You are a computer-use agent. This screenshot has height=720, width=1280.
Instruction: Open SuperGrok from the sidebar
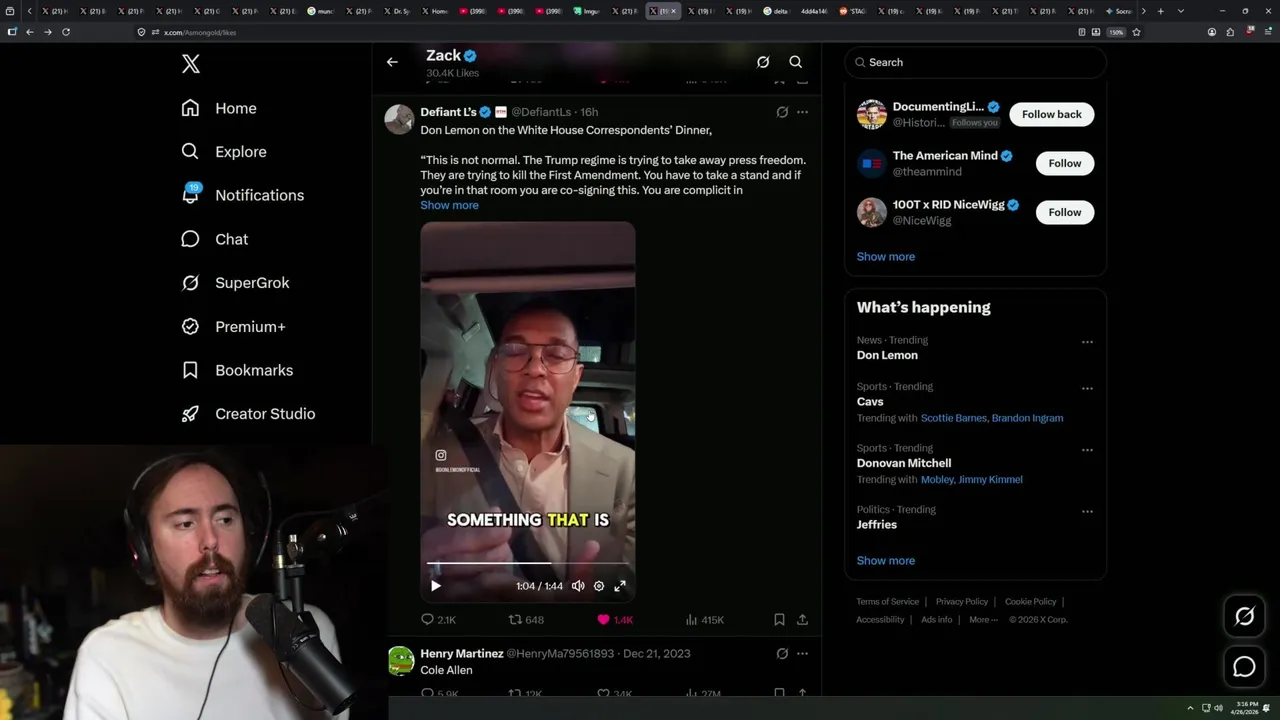pos(236,283)
